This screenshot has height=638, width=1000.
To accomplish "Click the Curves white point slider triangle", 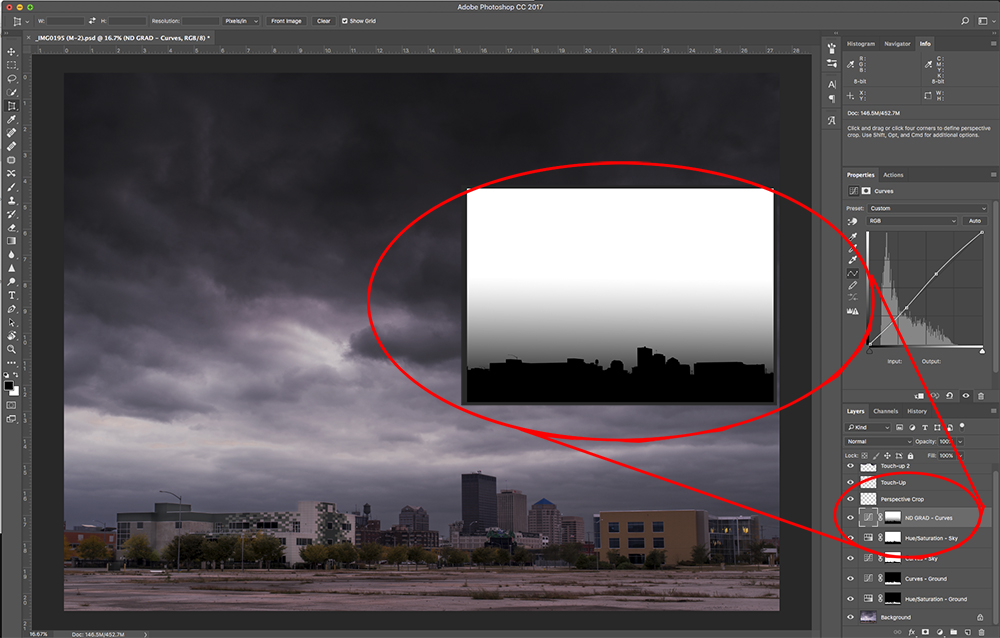I will 982,351.
